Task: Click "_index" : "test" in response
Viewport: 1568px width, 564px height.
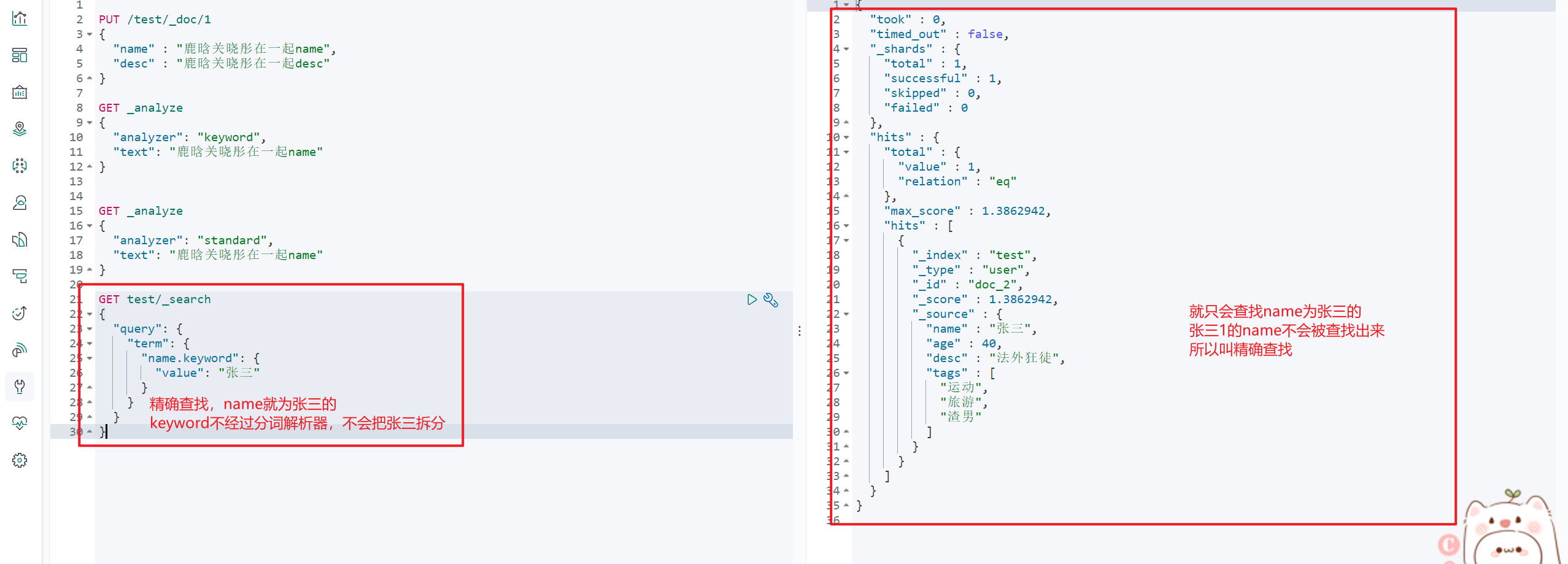Action: point(974,255)
